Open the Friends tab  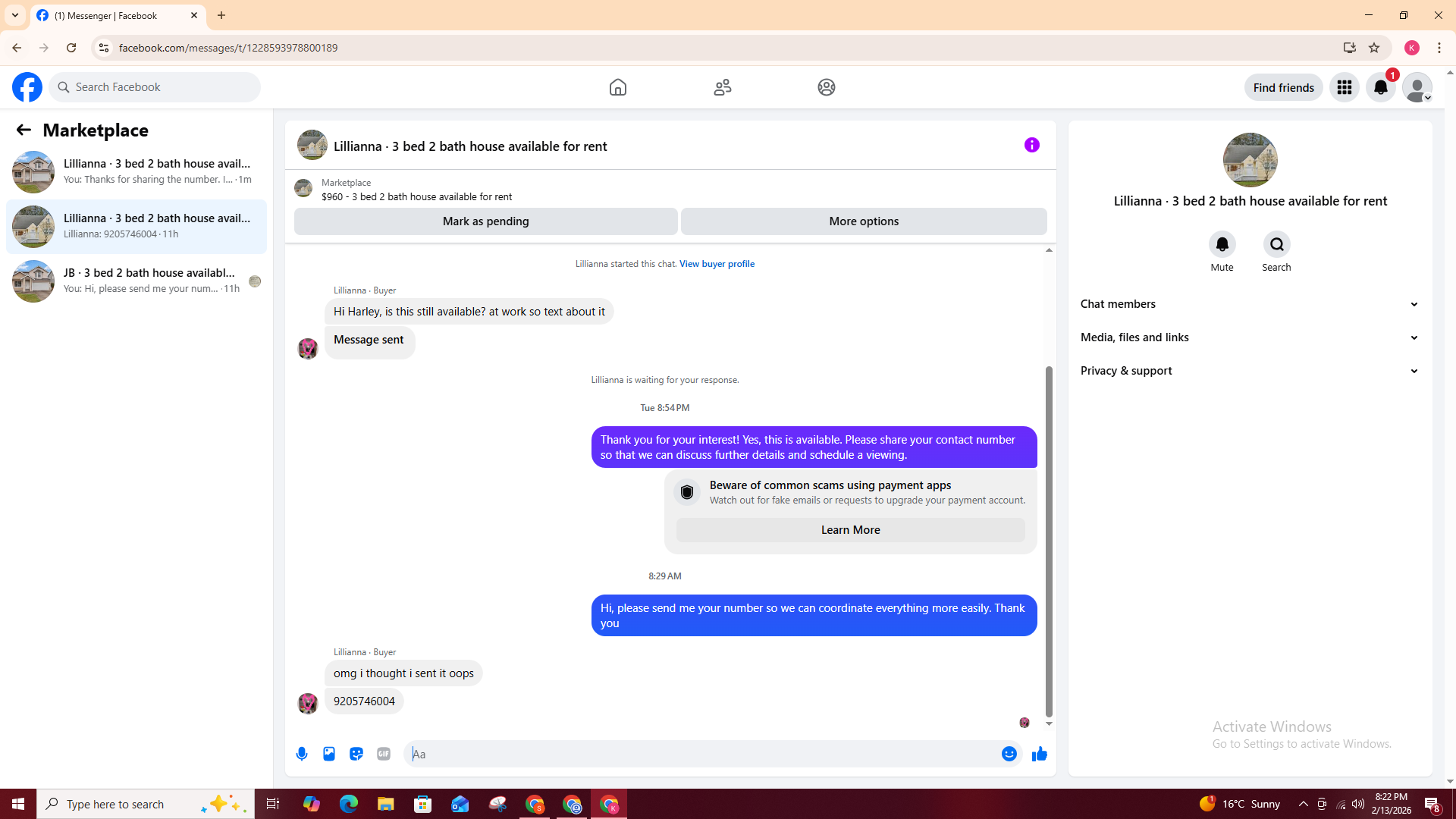pos(722,87)
